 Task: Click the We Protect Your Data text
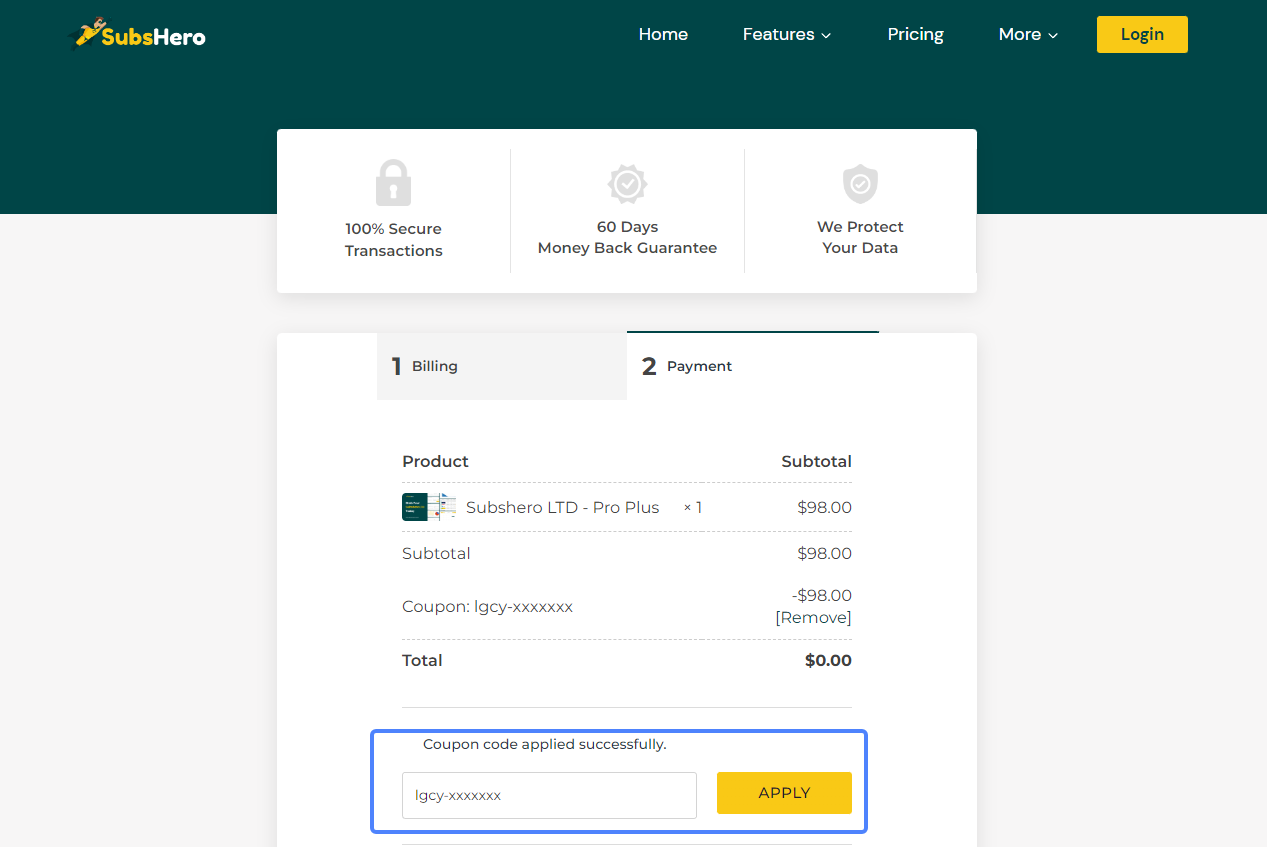click(x=860, y=237)
